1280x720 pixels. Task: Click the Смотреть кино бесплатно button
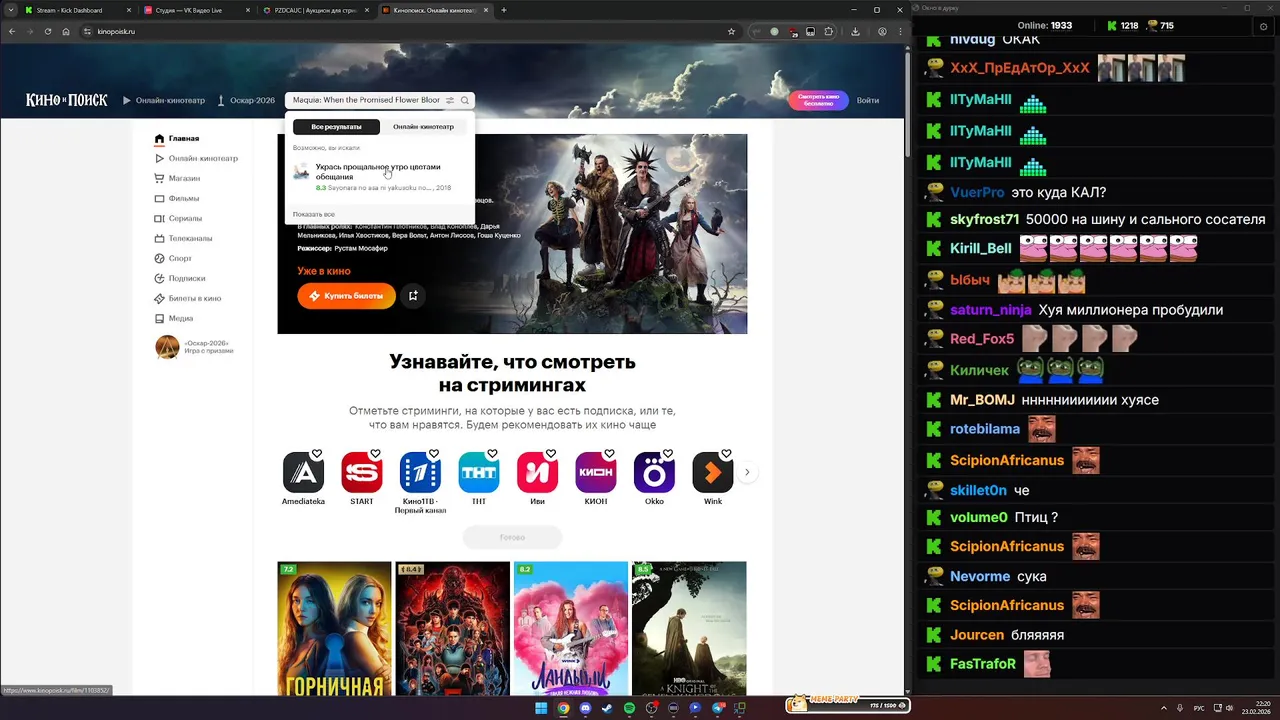pos(818,100)
